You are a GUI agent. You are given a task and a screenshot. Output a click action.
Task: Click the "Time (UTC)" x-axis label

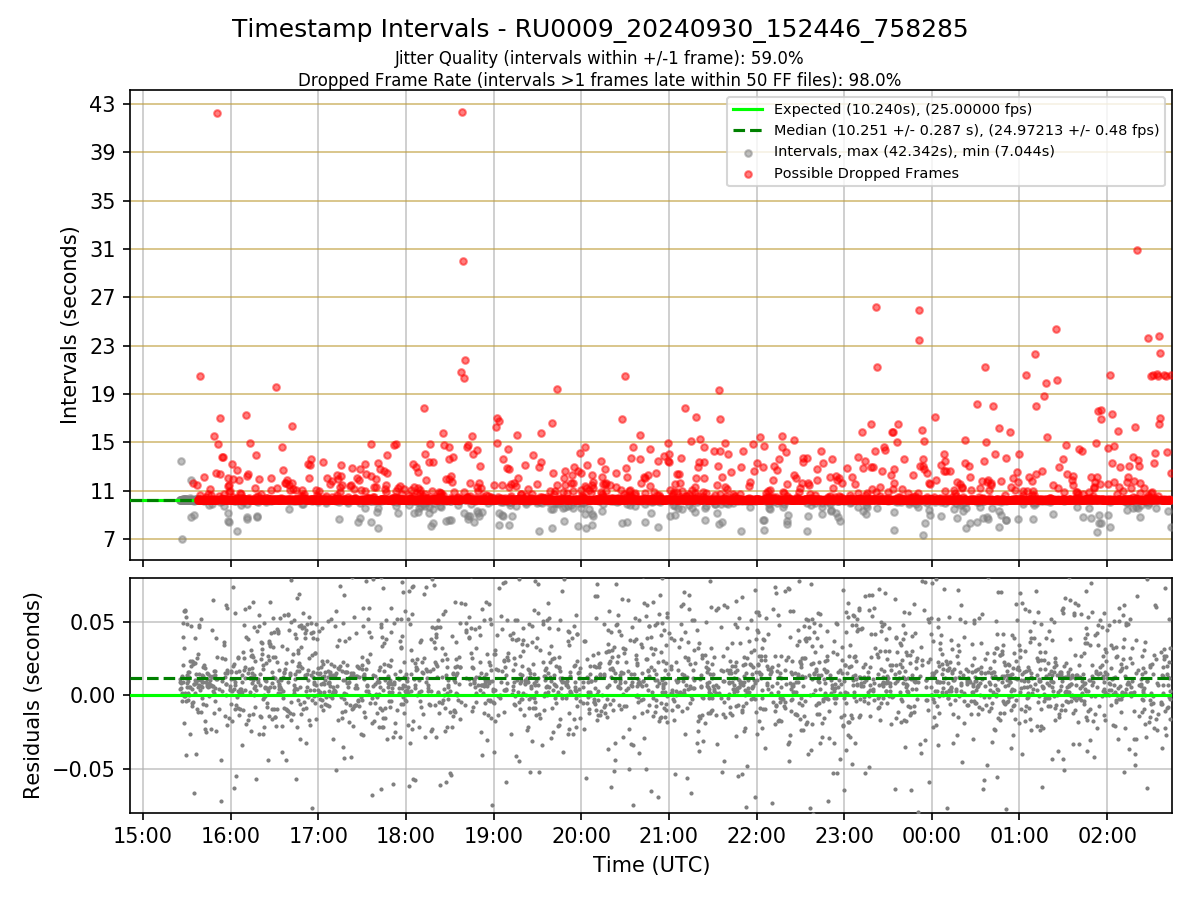pos(651,864)
